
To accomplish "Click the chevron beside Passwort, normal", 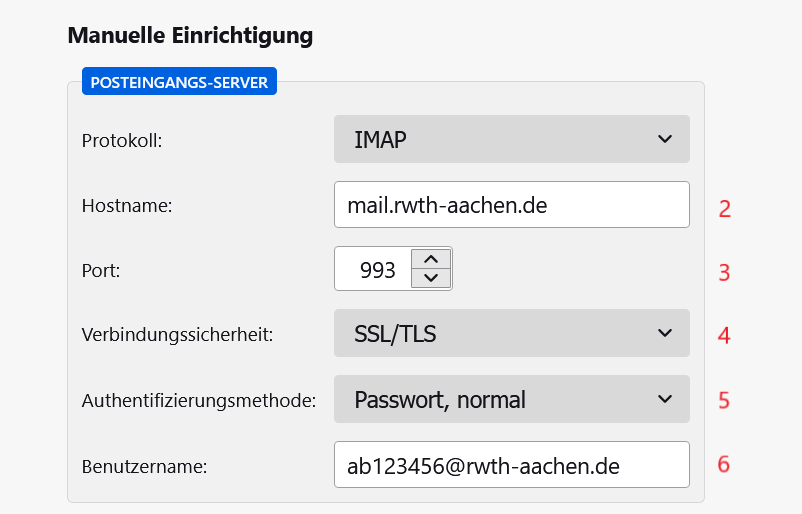I will pos(665,399).
